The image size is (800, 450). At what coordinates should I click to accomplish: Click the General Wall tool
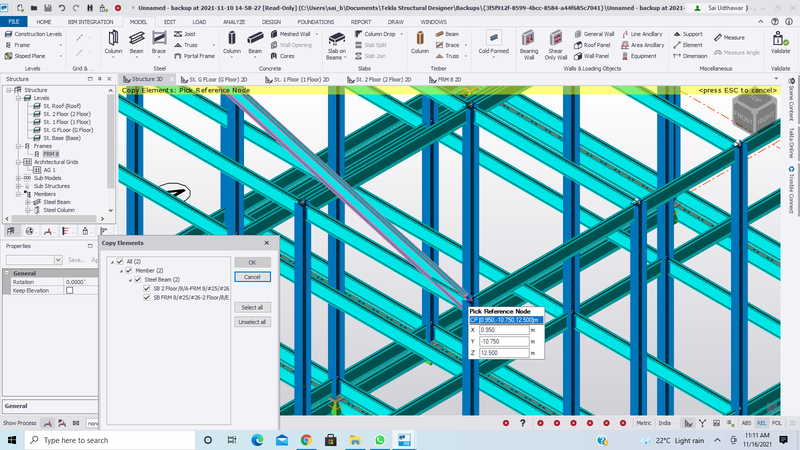(x=594, y=34)
